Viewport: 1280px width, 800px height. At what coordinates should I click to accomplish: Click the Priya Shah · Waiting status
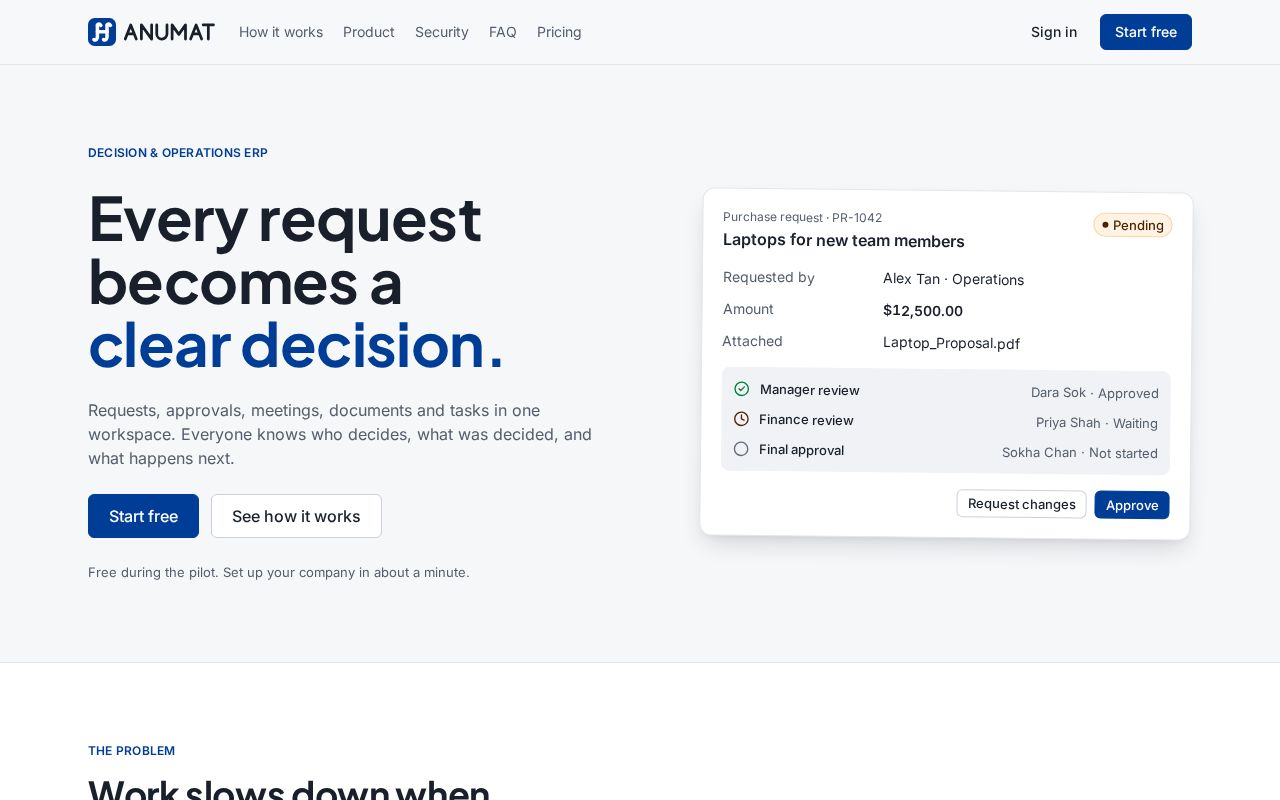1097,423
